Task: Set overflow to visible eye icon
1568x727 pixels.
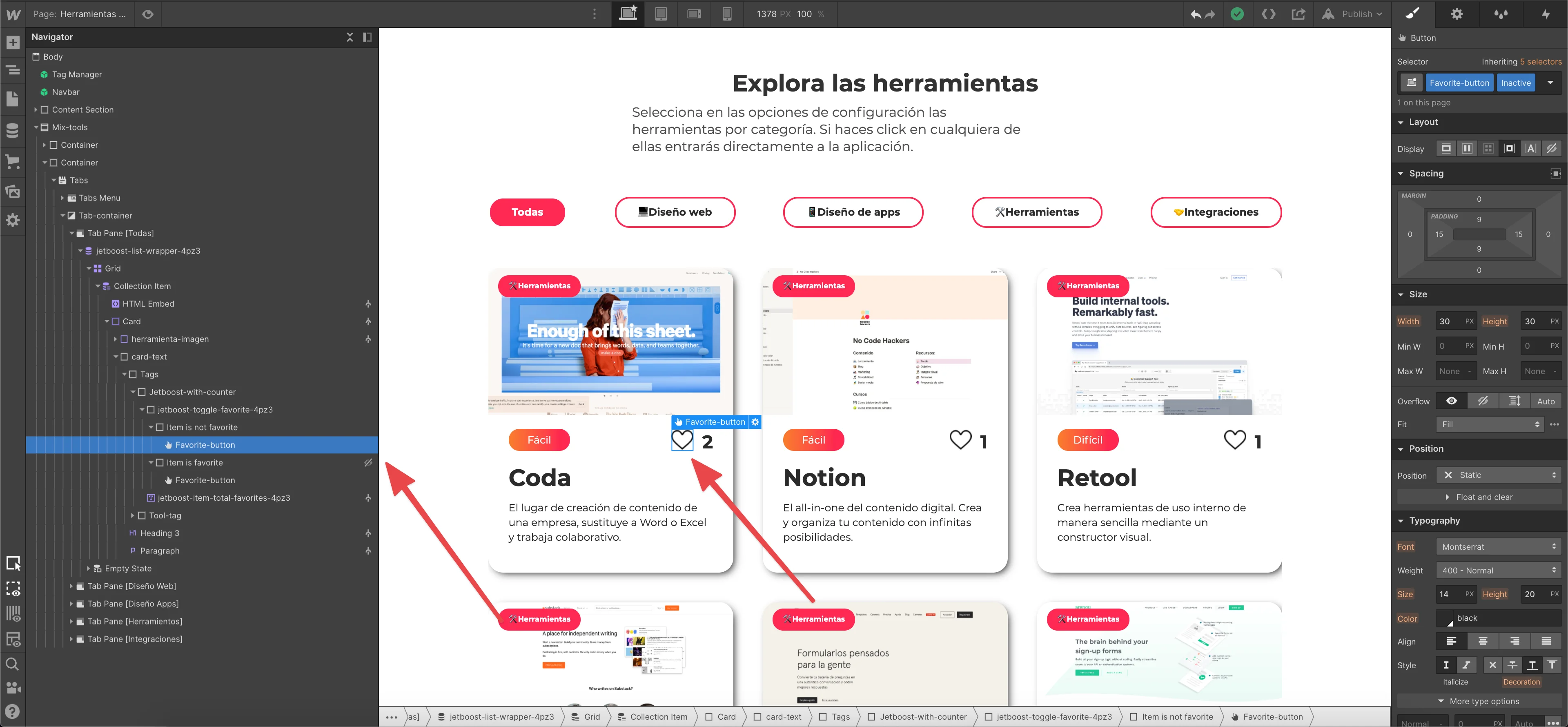Action: [x=1451, y=401]
